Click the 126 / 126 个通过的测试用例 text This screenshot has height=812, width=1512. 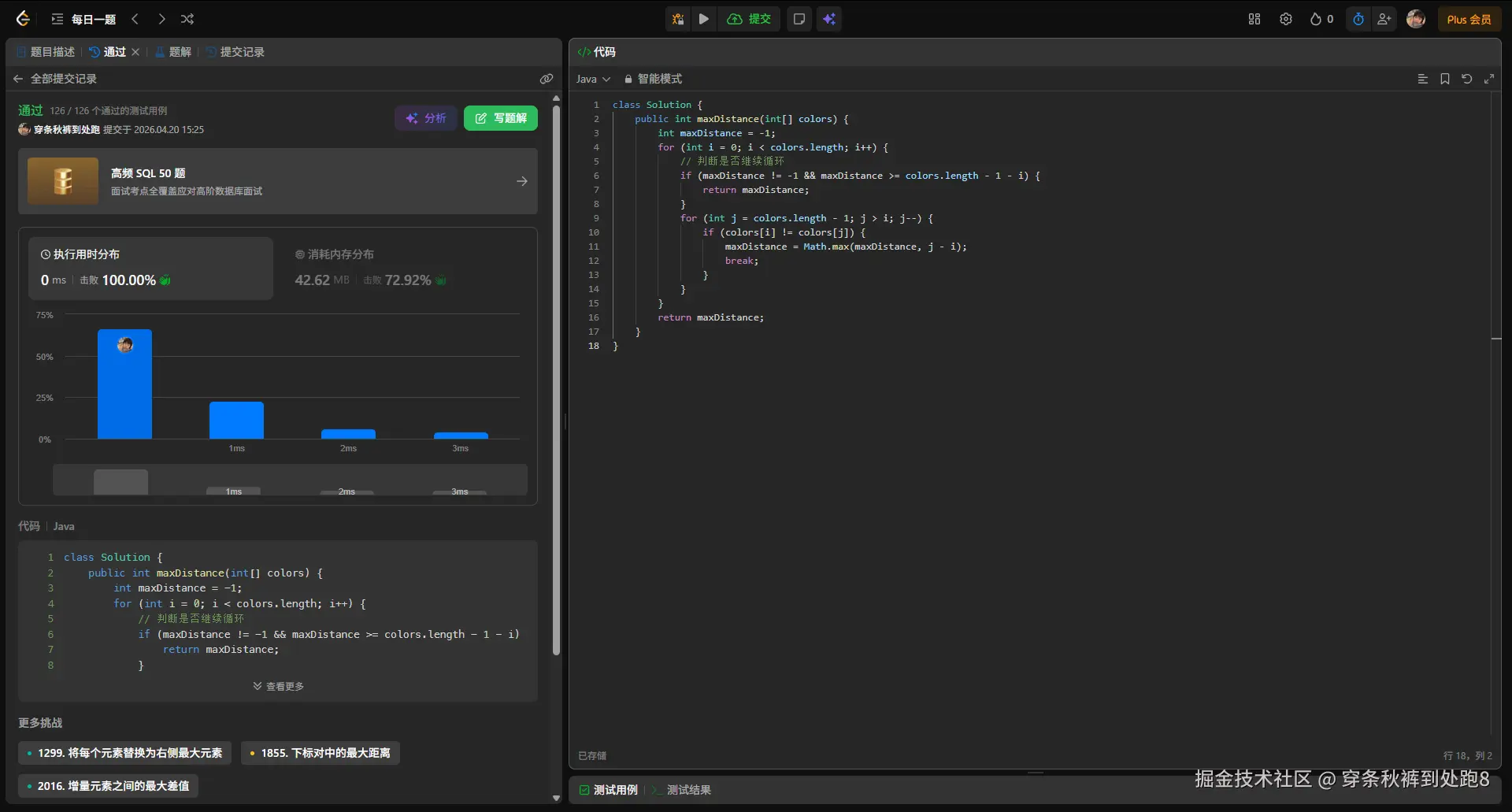(x=109, y=111)
